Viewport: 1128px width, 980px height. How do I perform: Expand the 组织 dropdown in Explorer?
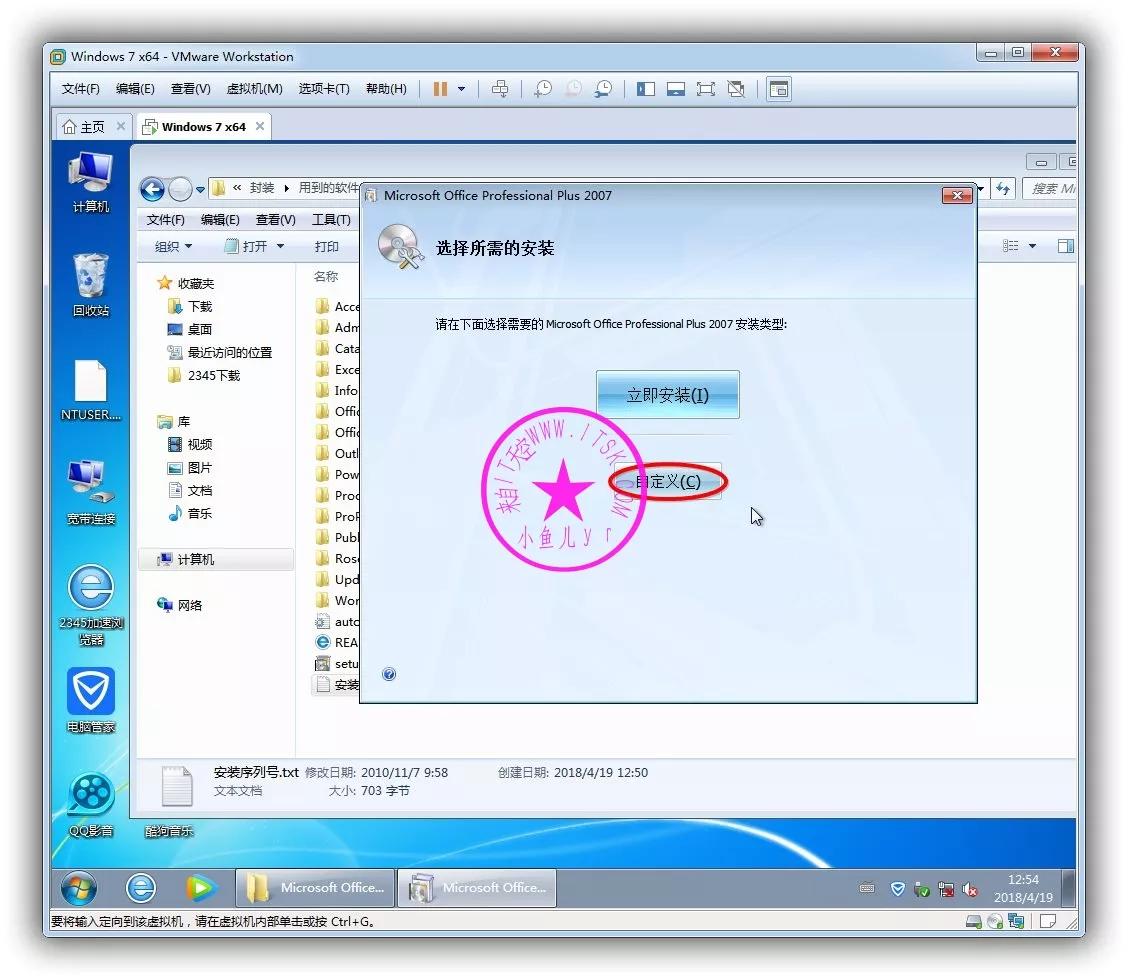pyautogui.click(x=174, y=246)
